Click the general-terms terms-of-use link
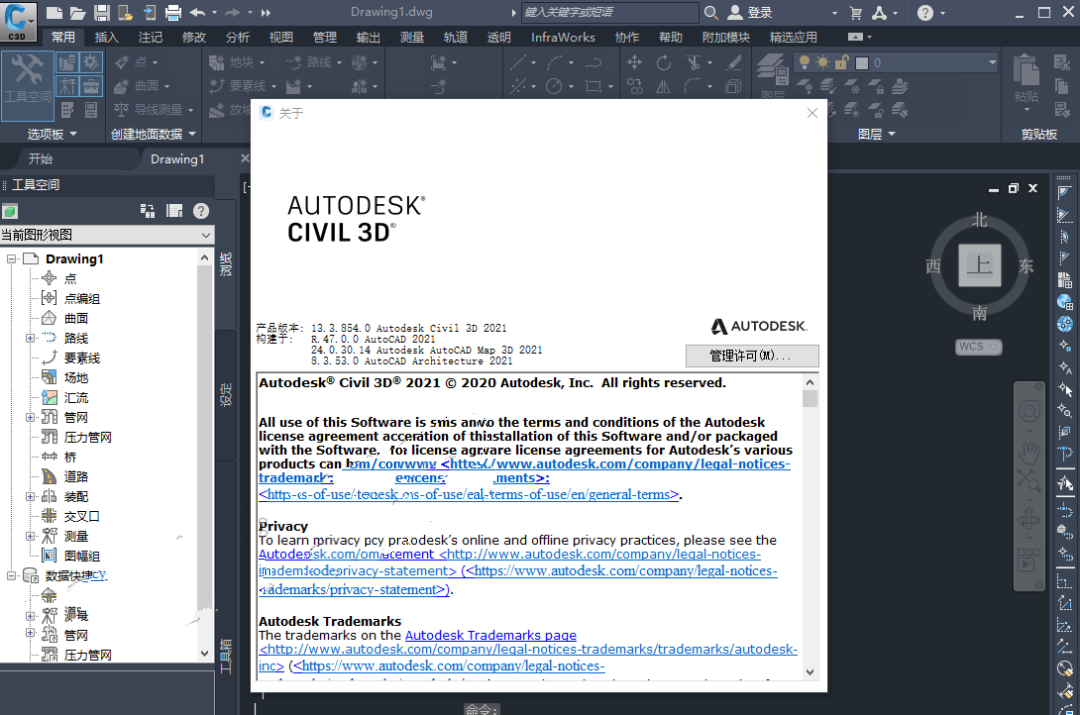 tap(468, 494)
